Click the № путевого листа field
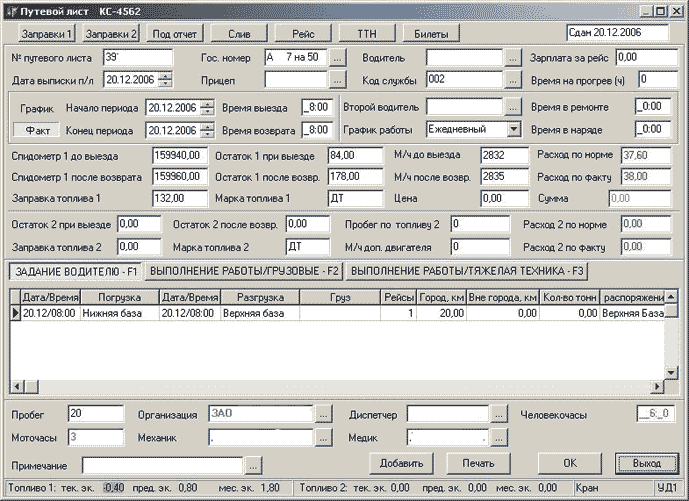 pos(138,58)
